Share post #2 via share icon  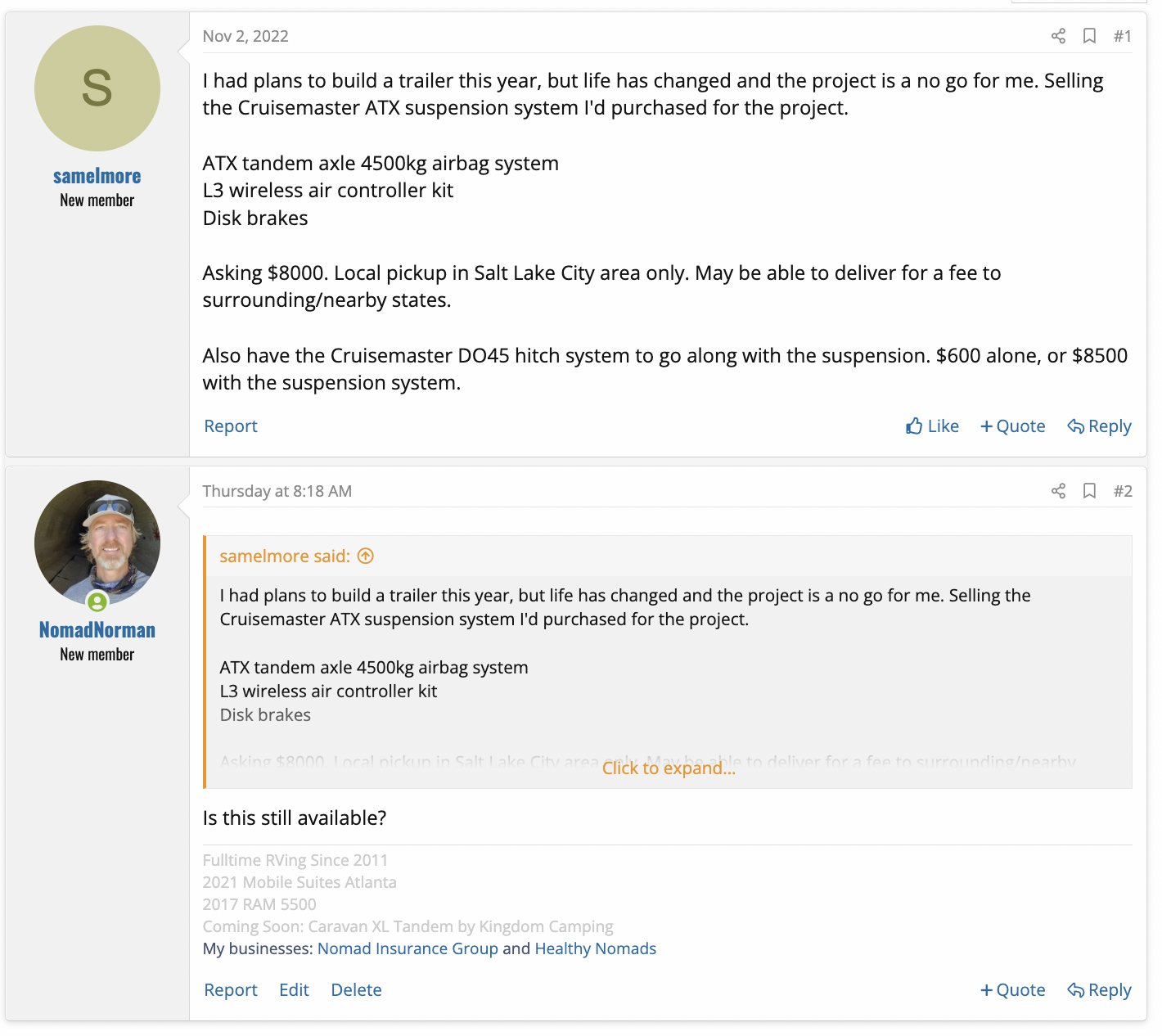[x=1058, y=491]
